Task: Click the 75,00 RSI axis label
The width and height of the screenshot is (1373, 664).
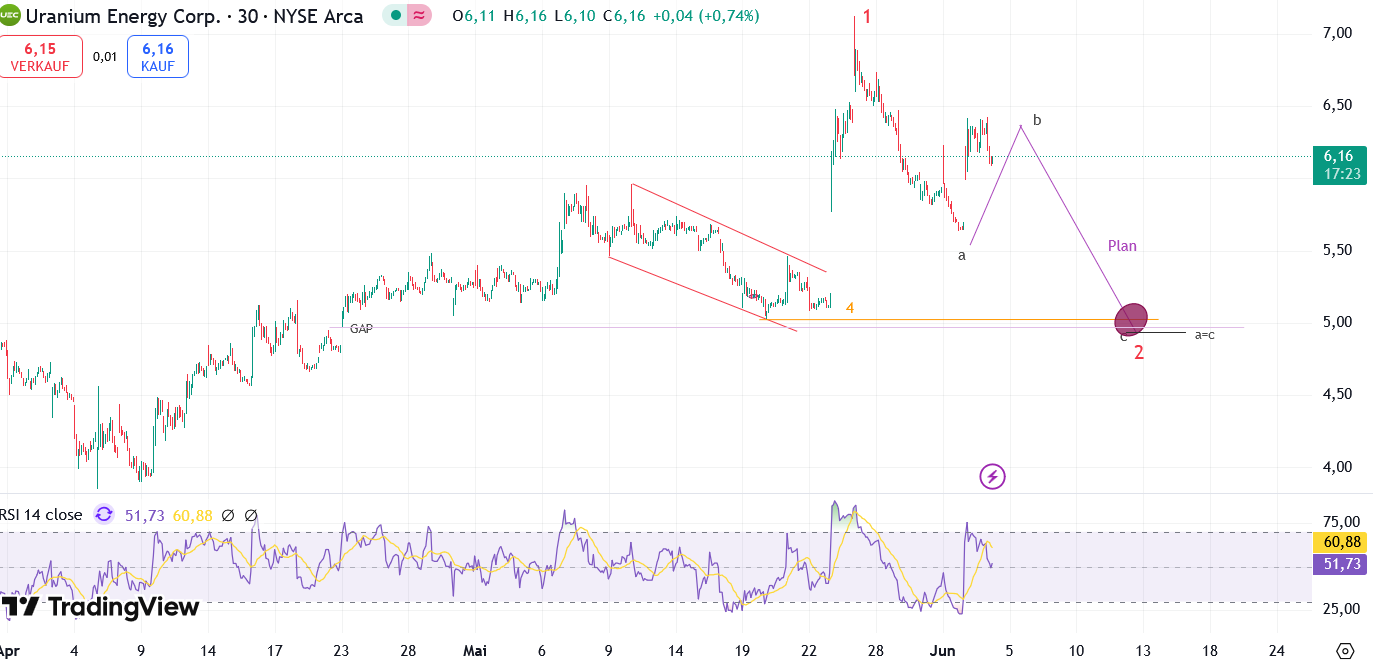Action: tap(1341, 522)
